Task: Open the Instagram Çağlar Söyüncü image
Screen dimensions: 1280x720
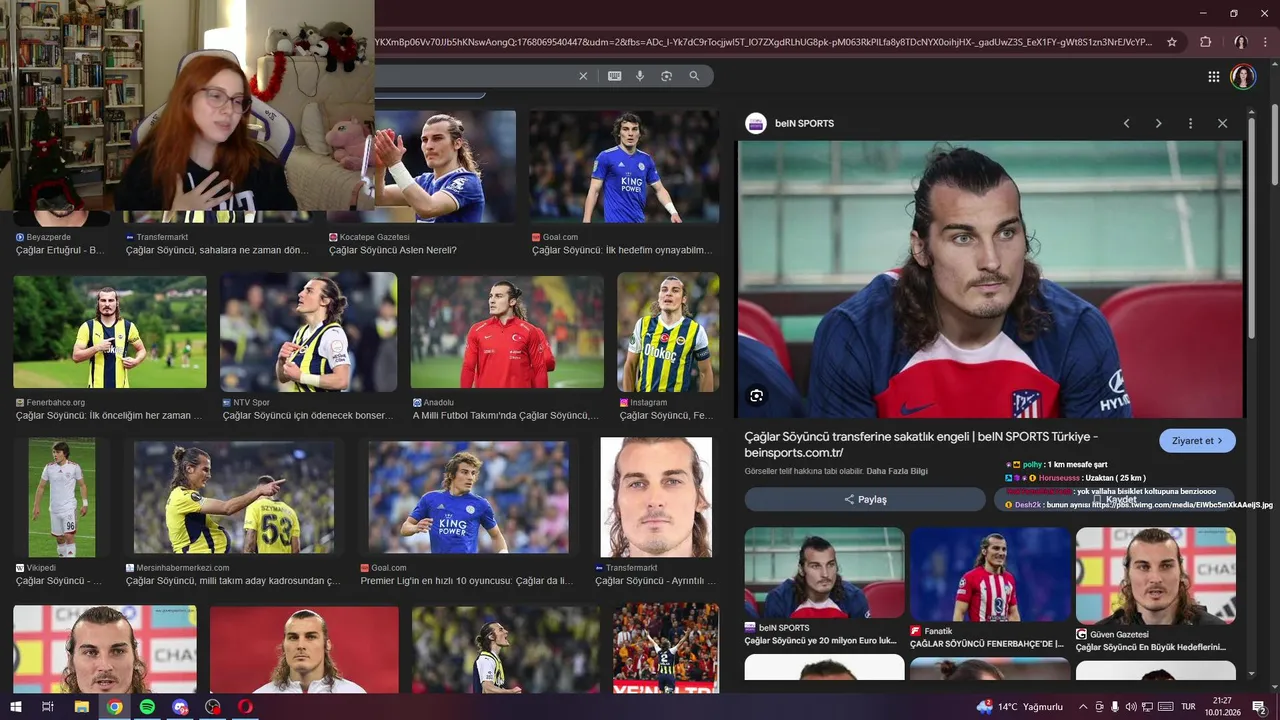Action: point(668,332)
